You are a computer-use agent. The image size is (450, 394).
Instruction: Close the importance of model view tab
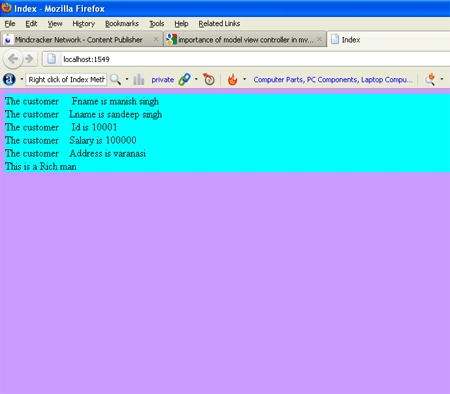coord(319,39)
